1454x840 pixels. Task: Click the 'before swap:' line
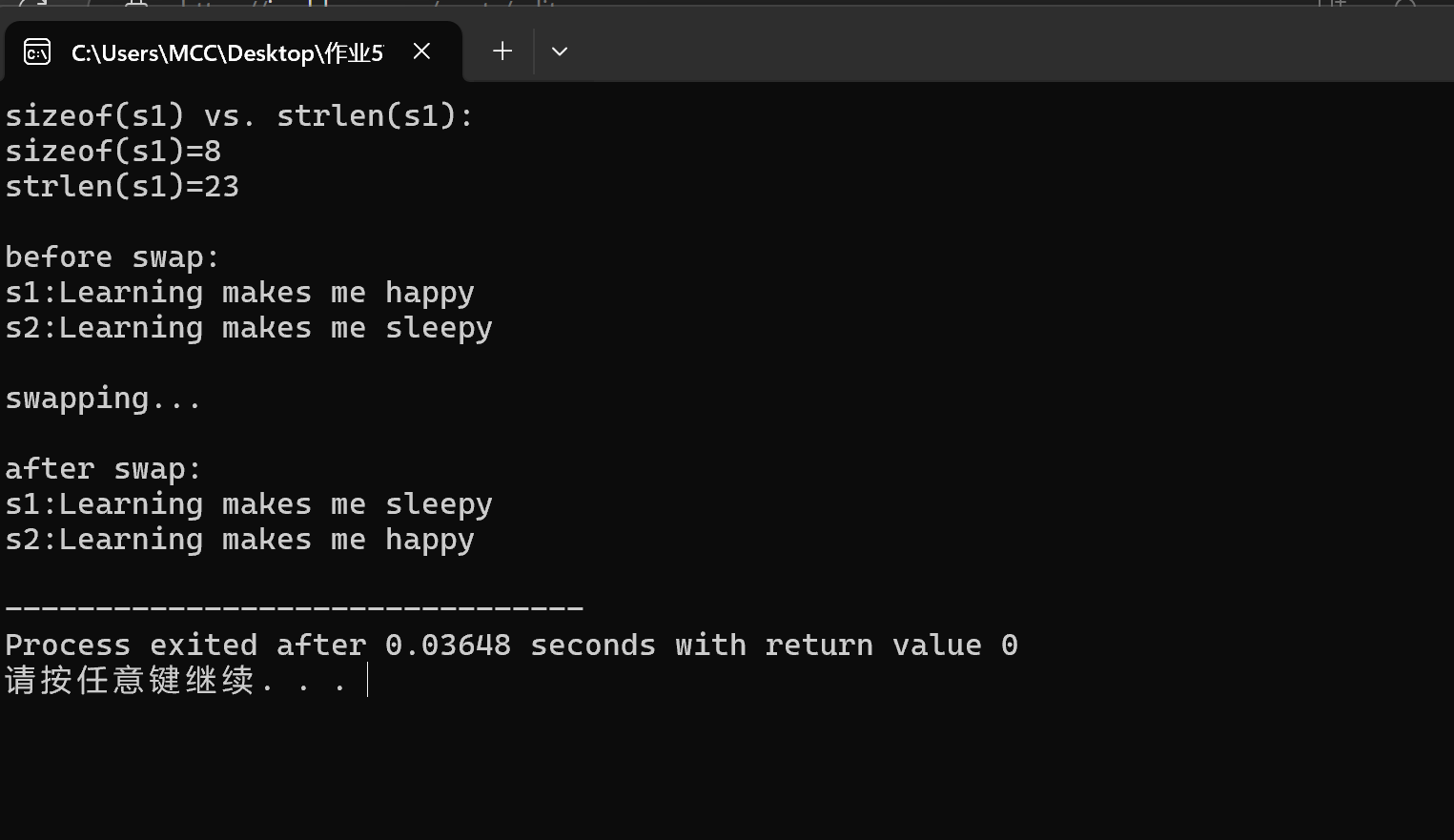pos(113,257)
